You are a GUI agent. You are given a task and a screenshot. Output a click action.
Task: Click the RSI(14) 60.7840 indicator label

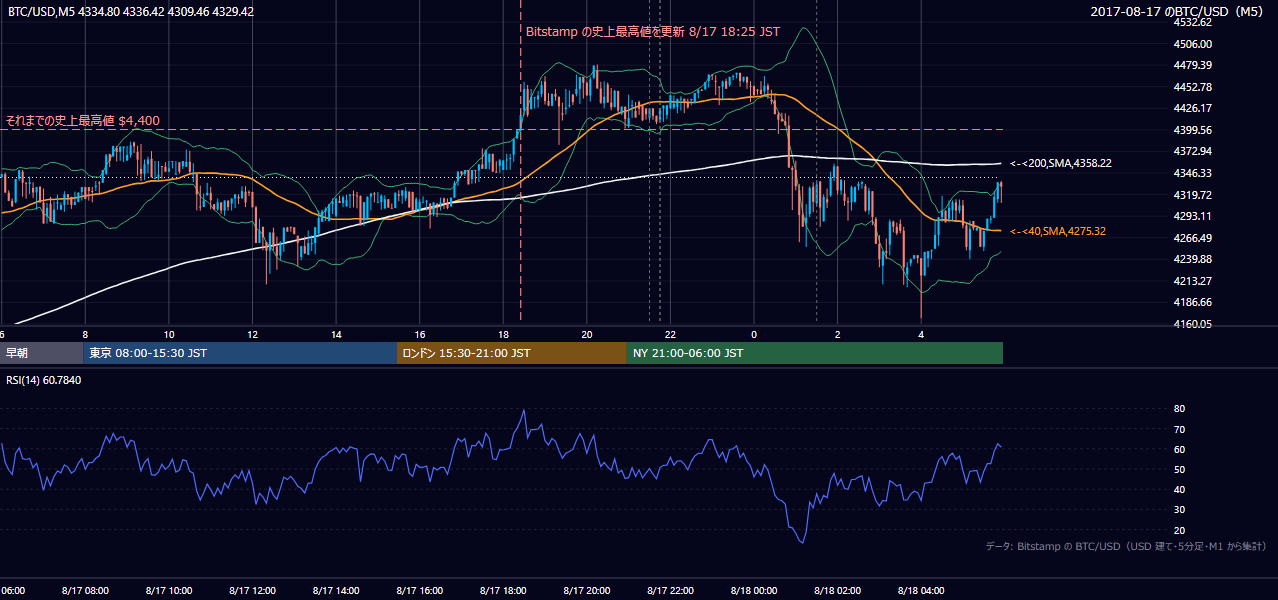(x=44, y=380)
